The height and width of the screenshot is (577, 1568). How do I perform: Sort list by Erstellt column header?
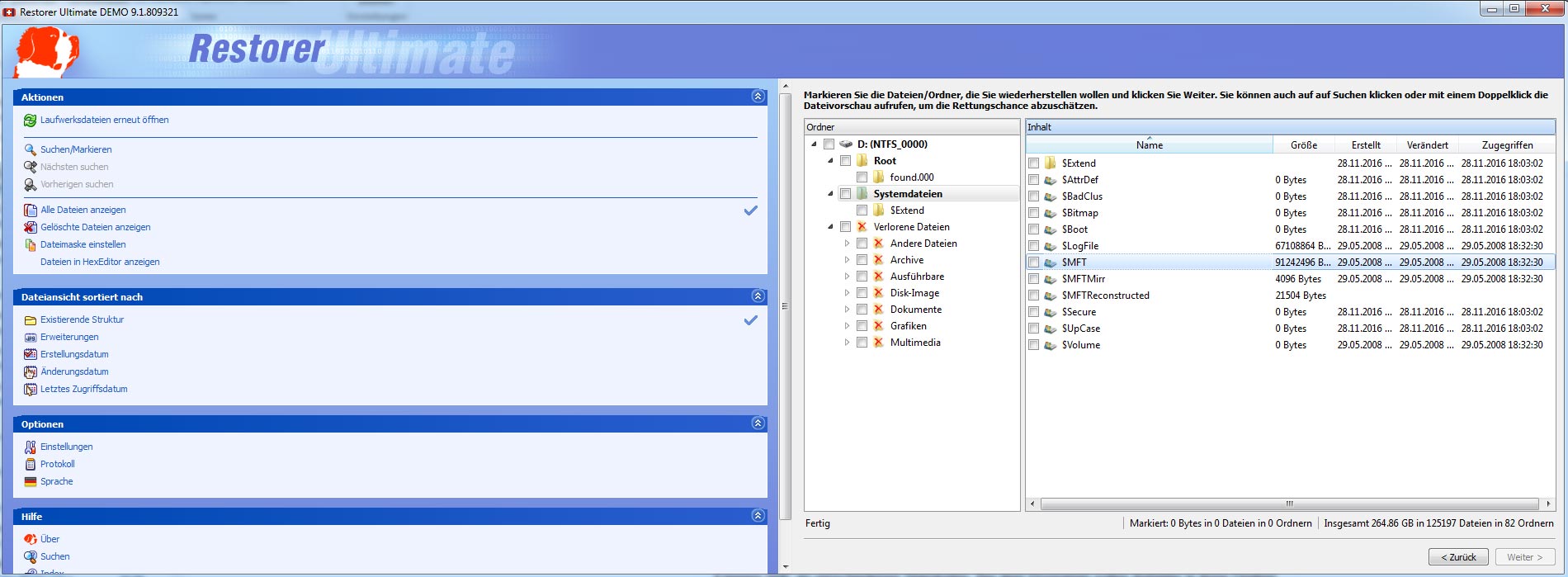tap(1366, 145)
